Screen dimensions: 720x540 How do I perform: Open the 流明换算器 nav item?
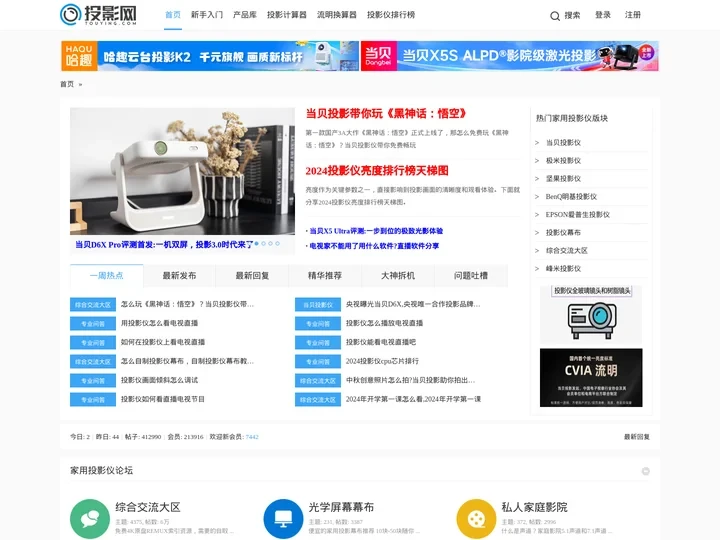pos(337,15)
